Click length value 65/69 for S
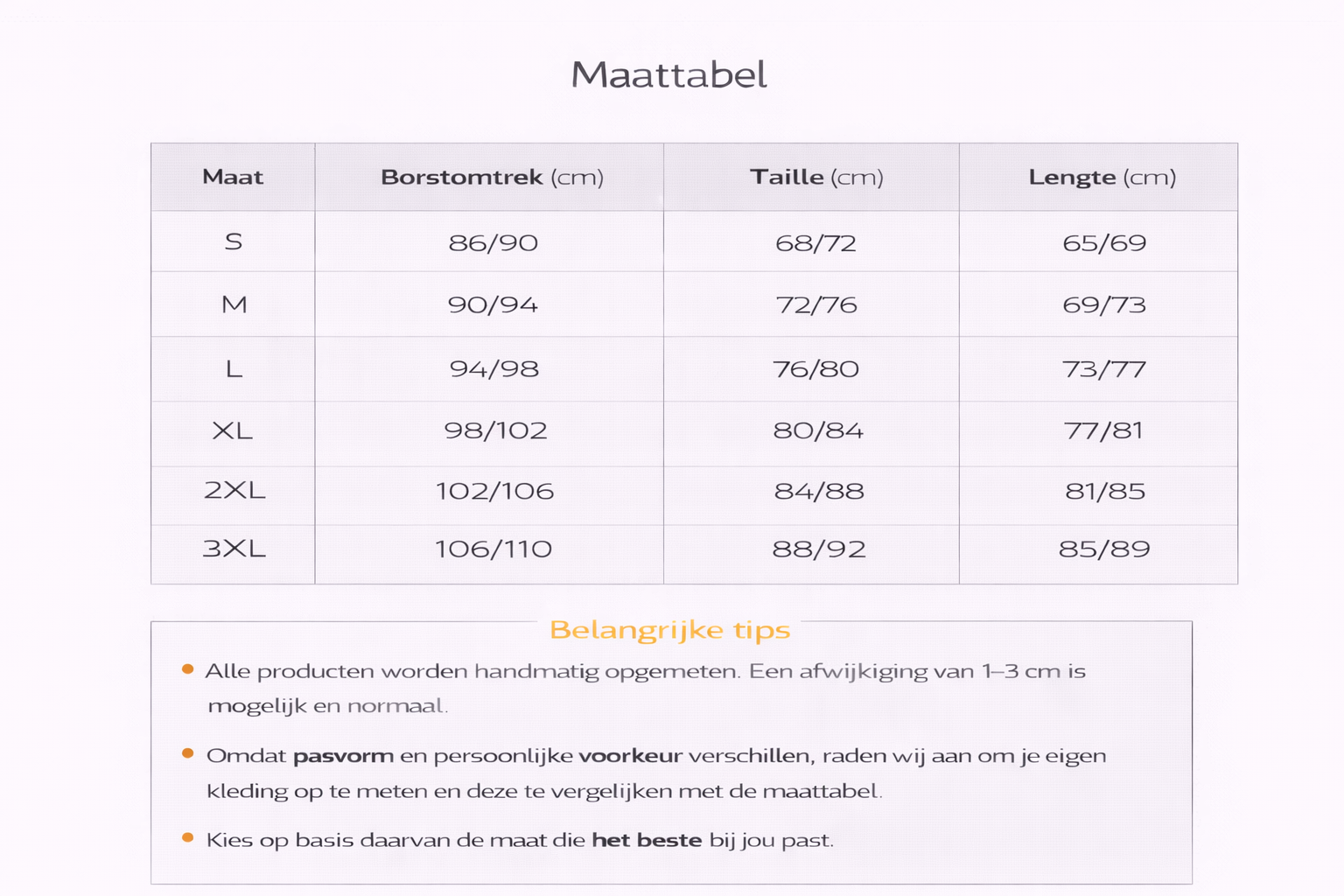This screenshot has height=896, width=1344. click(1104, 243)
